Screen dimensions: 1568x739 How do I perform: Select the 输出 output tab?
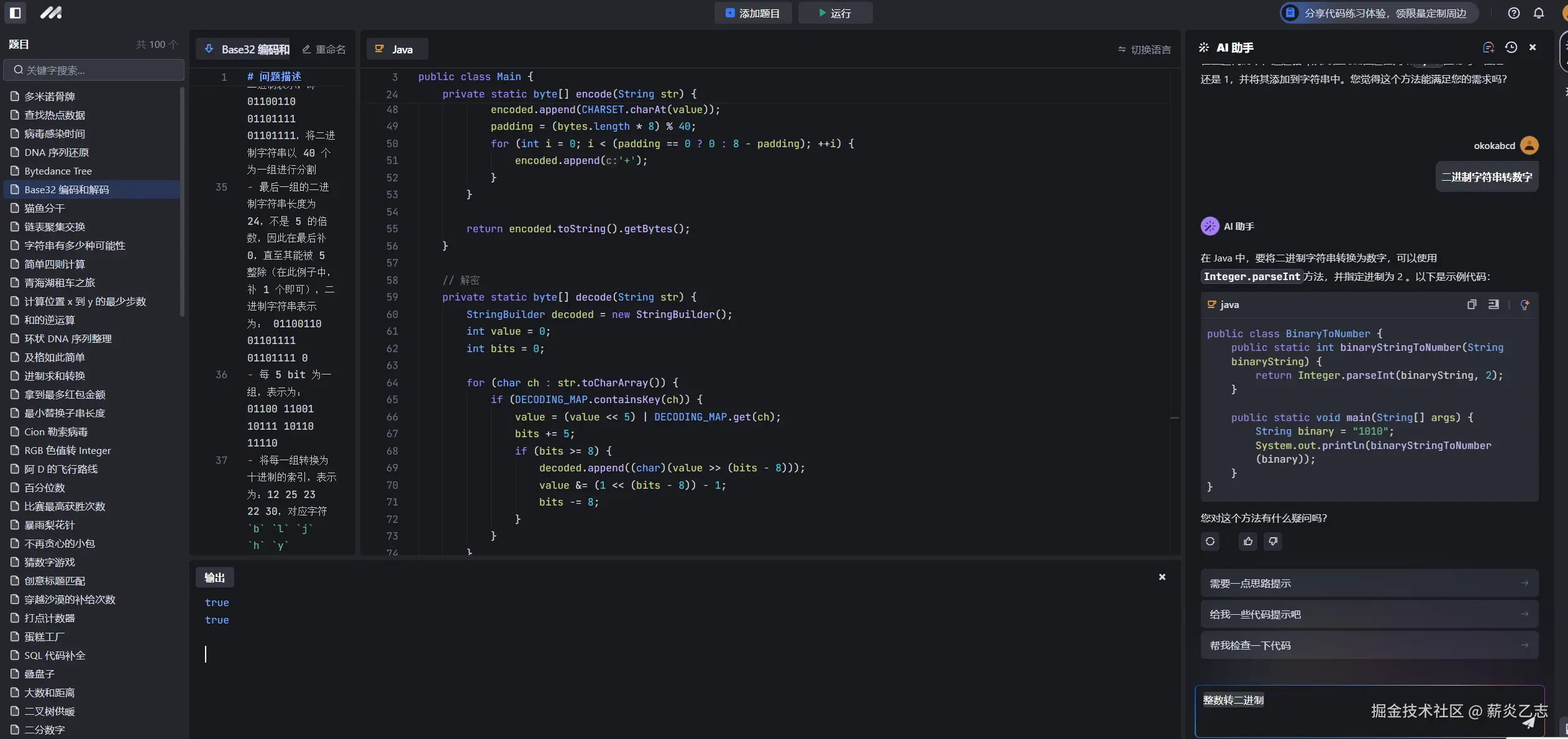pos(215,578)
